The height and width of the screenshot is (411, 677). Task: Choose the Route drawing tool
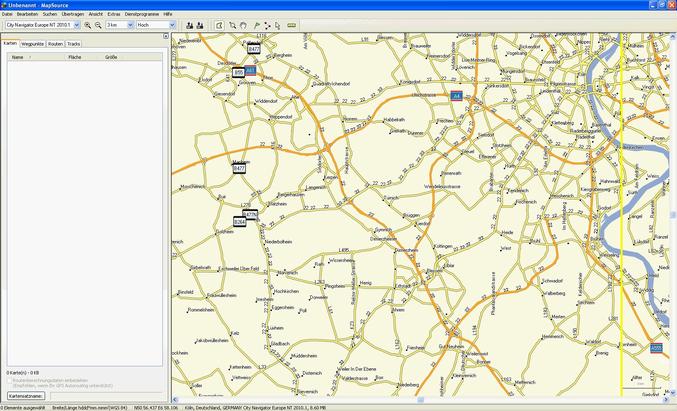coord(267,25)
